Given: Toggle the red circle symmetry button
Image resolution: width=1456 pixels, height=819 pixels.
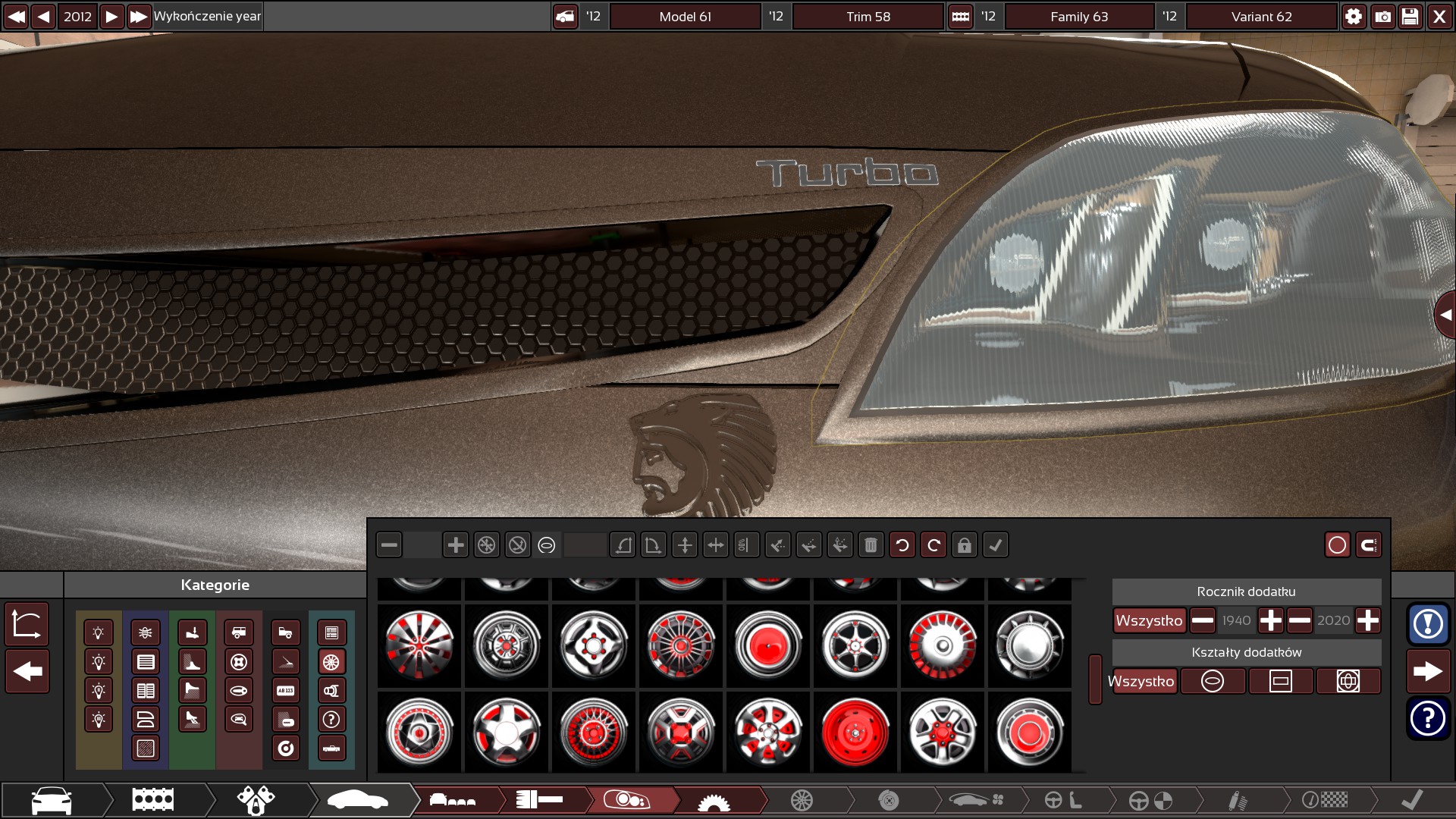Looking at the screenshot, I should point(1338,545).
